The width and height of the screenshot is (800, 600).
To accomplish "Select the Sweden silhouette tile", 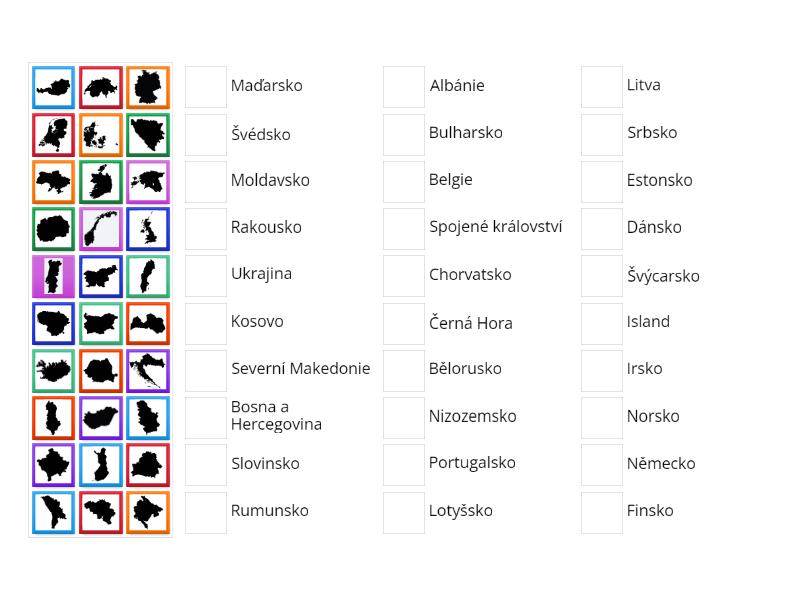I will 148,277.
